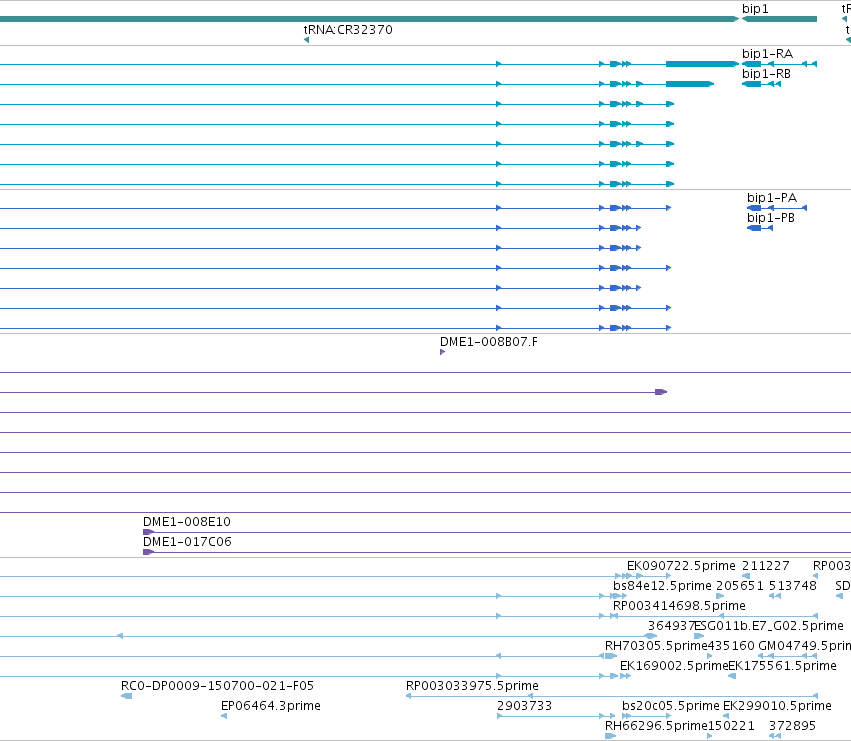The height and width of the screenshot is (741, 851).
Task: Select the EK299010.5prime EST label
Action: tap(777, 706)
